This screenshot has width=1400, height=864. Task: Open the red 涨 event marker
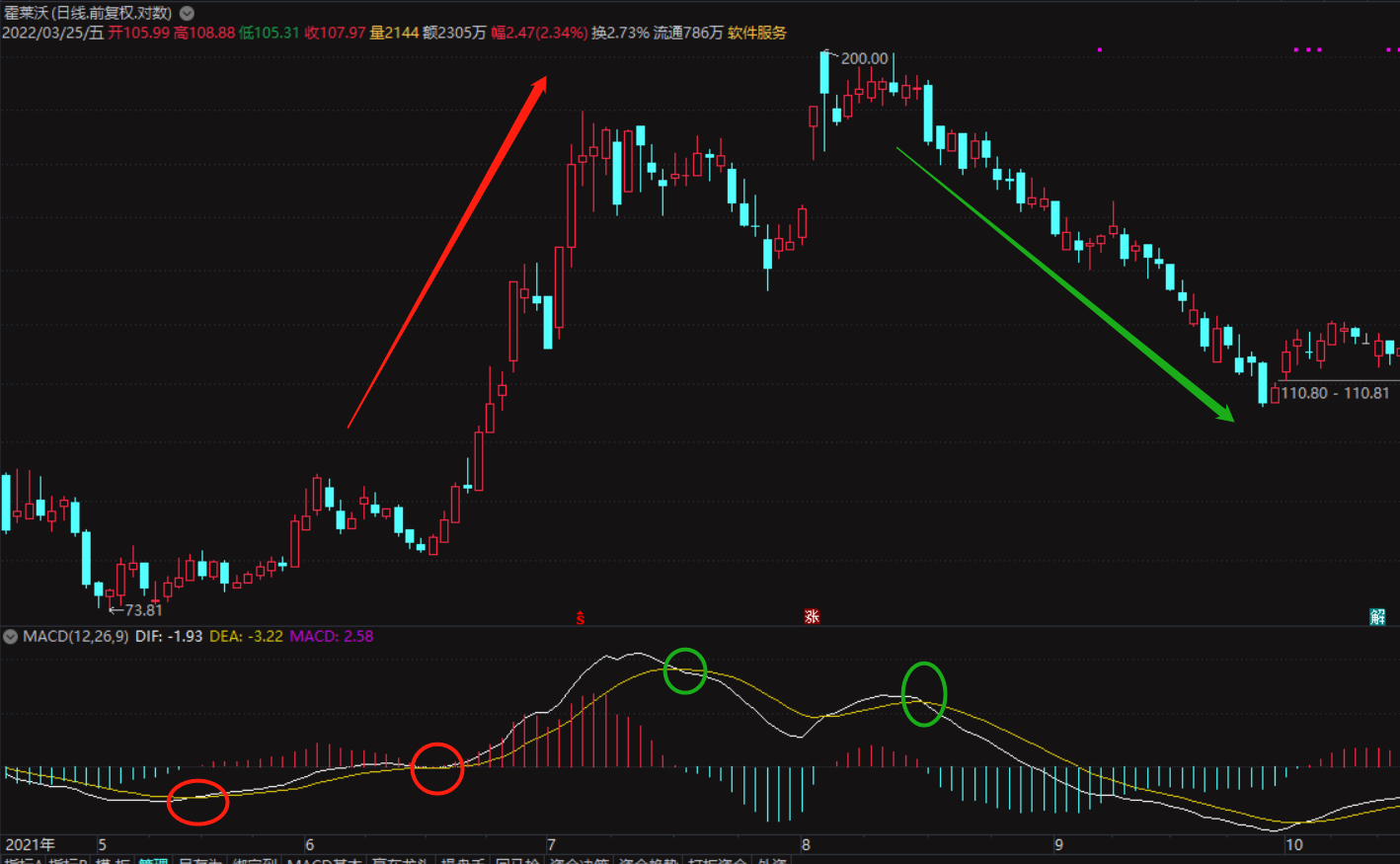(812, 617)
